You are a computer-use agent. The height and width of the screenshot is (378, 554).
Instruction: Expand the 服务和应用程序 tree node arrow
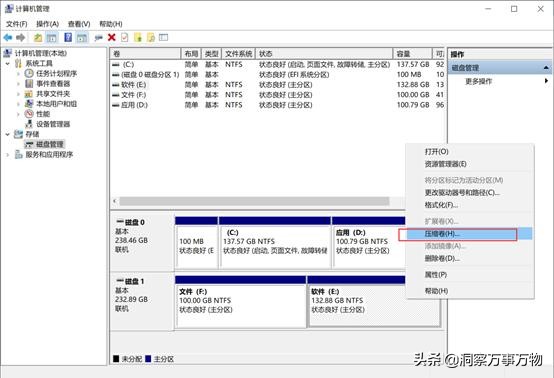(x=7, y=155)
